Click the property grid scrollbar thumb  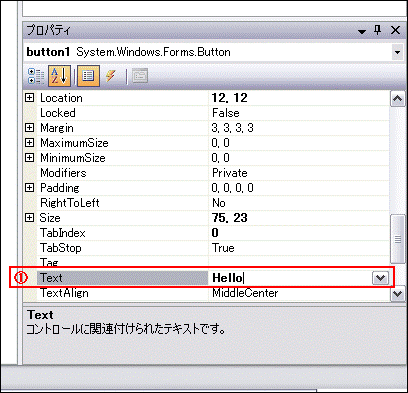pos(398,239)
